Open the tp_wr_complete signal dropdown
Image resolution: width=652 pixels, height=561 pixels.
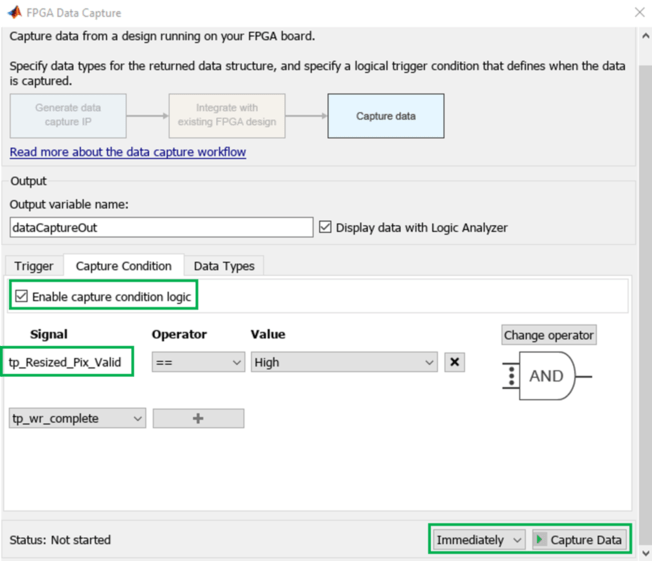[x=77, y=418]
